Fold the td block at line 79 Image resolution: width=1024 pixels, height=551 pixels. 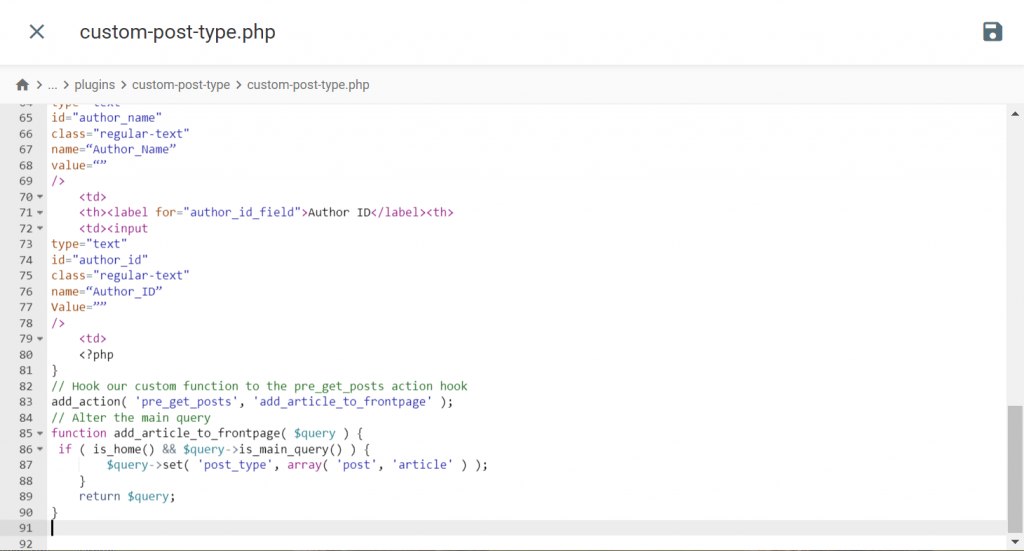pyautogui.click(x=40, y=339)
